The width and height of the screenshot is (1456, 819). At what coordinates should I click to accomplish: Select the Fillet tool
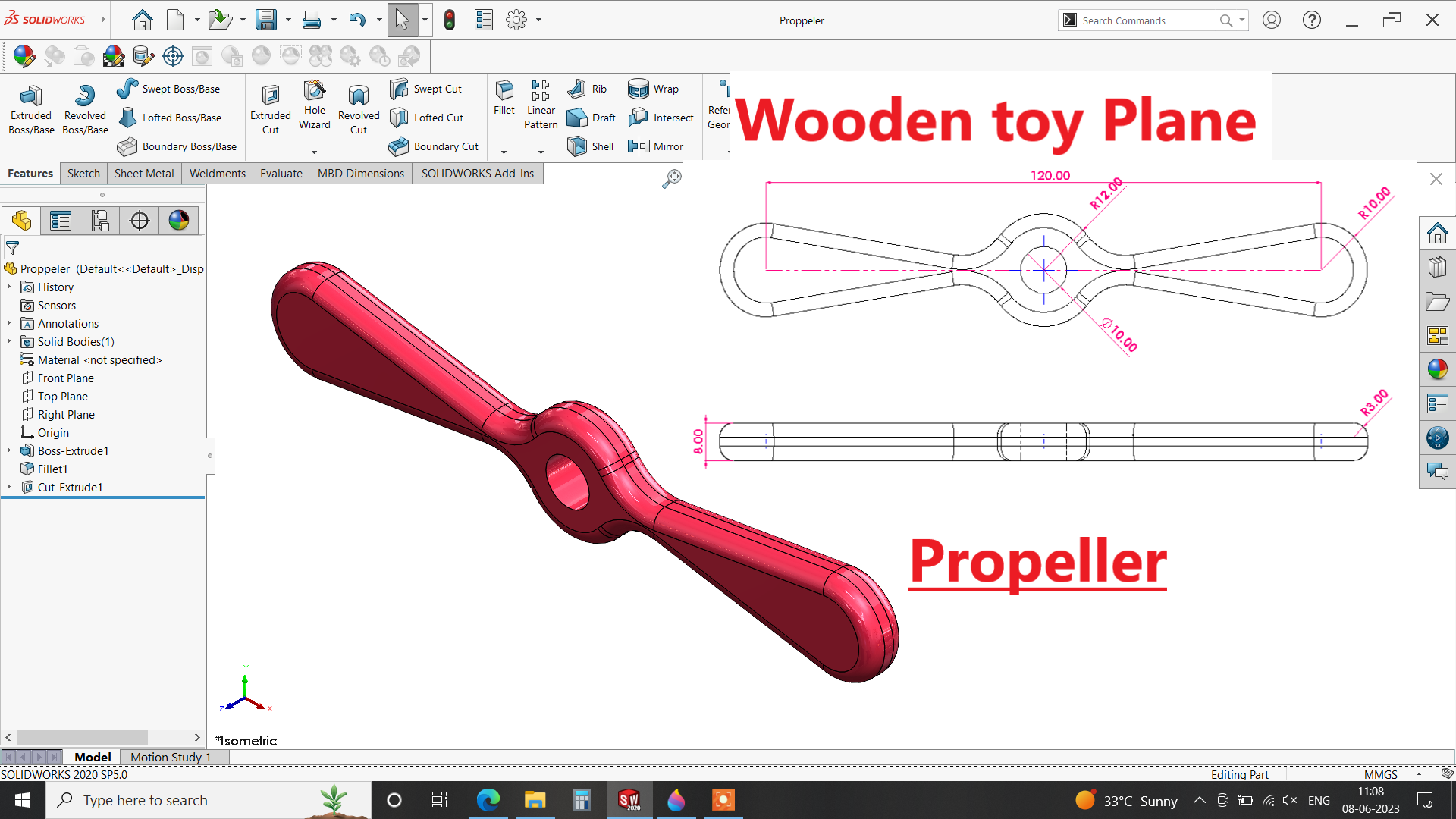(504, 97)
